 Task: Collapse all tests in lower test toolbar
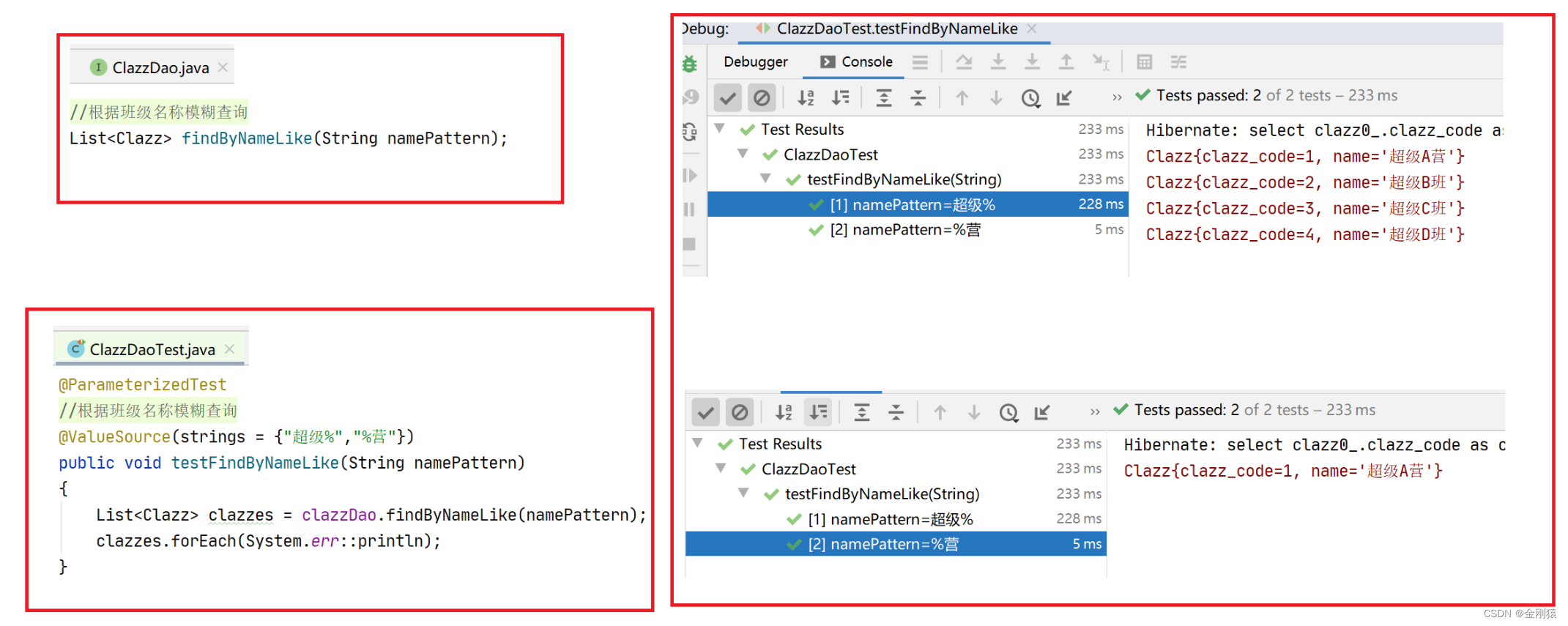(896, 412)
